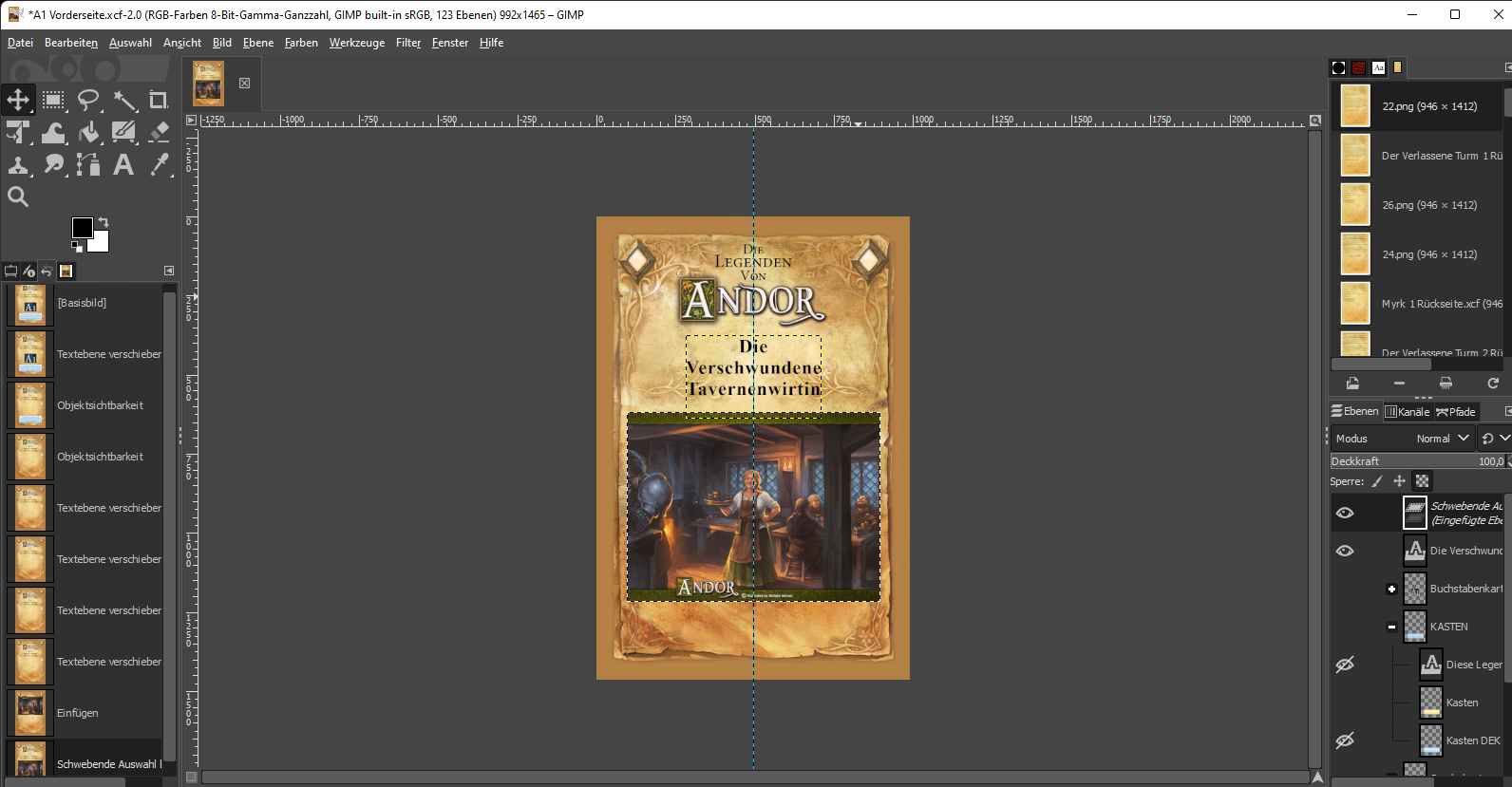
Task: Select the Color Picker eyedropper tool
Action: [x=159, y=165]
